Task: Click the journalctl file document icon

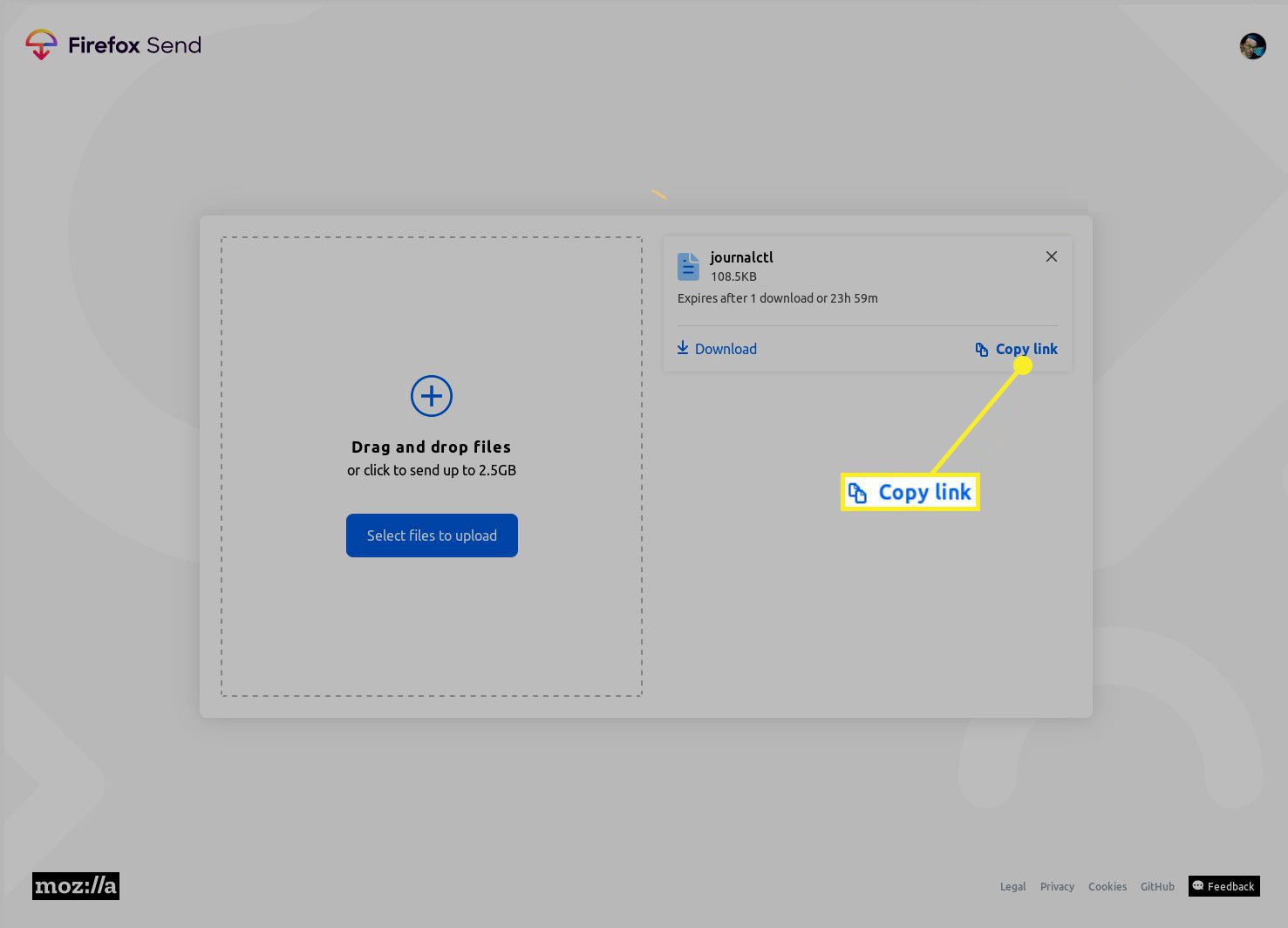Action: click(x=688, y=266)
